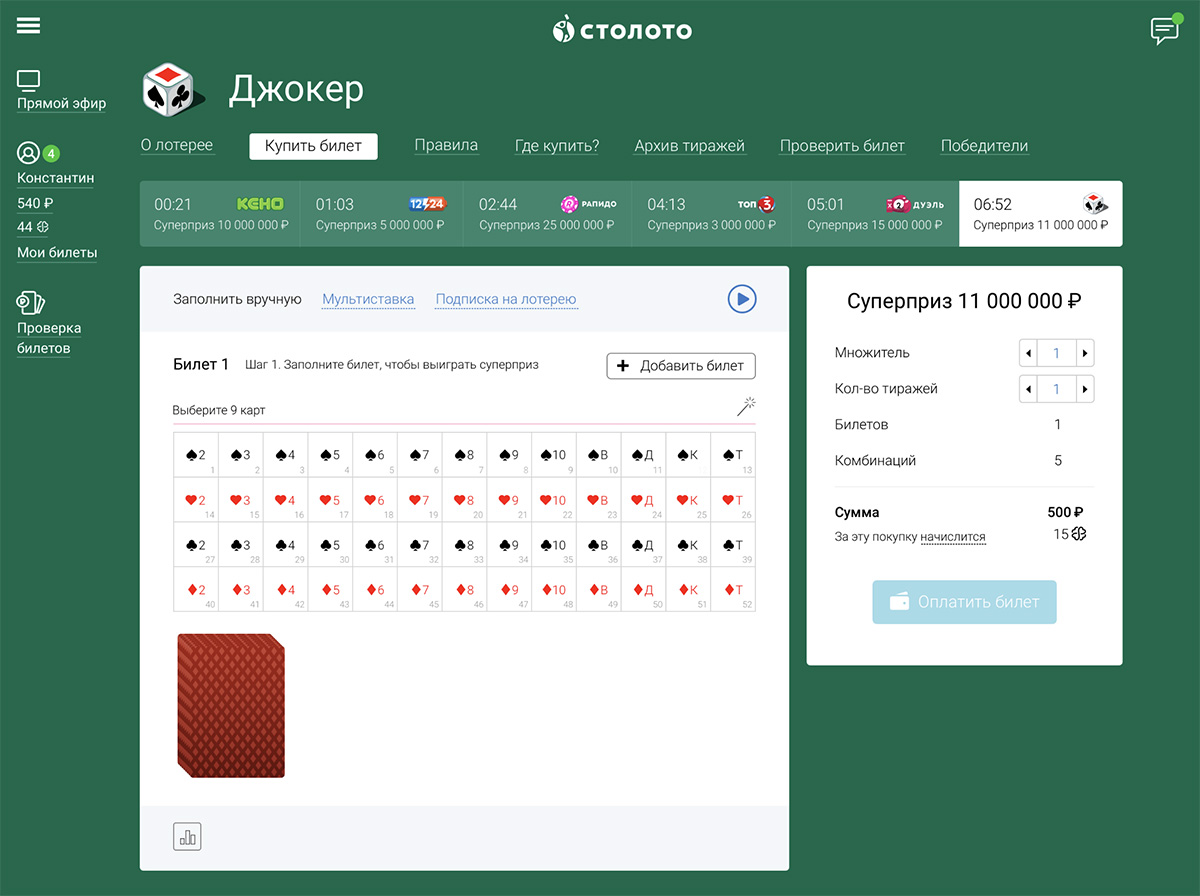Viewport: 1200px width, 896px height.
Task: Click the Joker dice logo
Action: [169, 89]
